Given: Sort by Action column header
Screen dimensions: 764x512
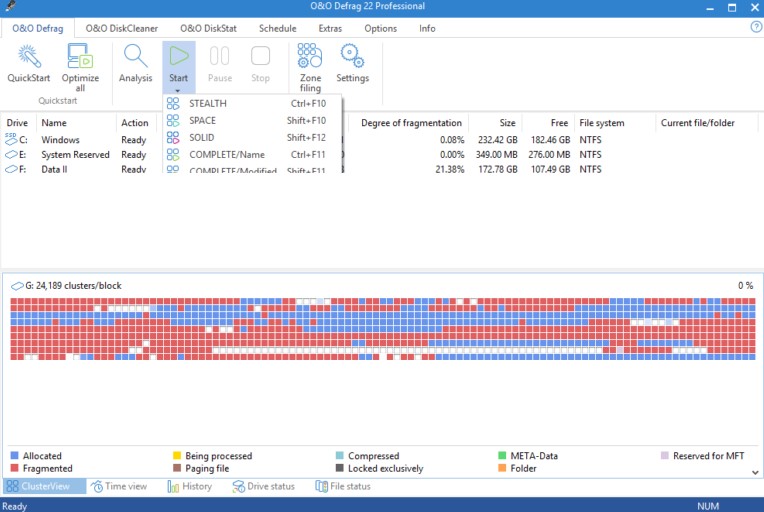Looking at the screenshot, I should (135, 123).
